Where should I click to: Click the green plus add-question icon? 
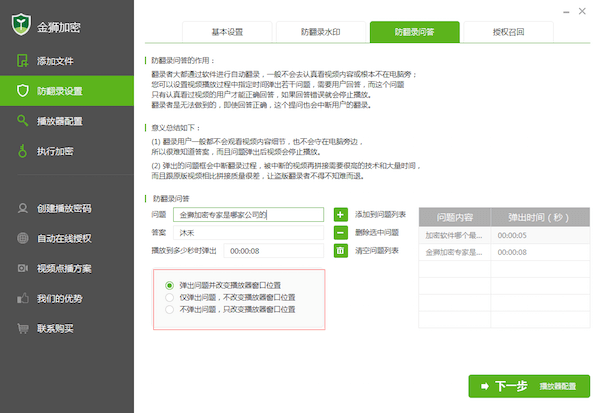[x=341, y=215]
